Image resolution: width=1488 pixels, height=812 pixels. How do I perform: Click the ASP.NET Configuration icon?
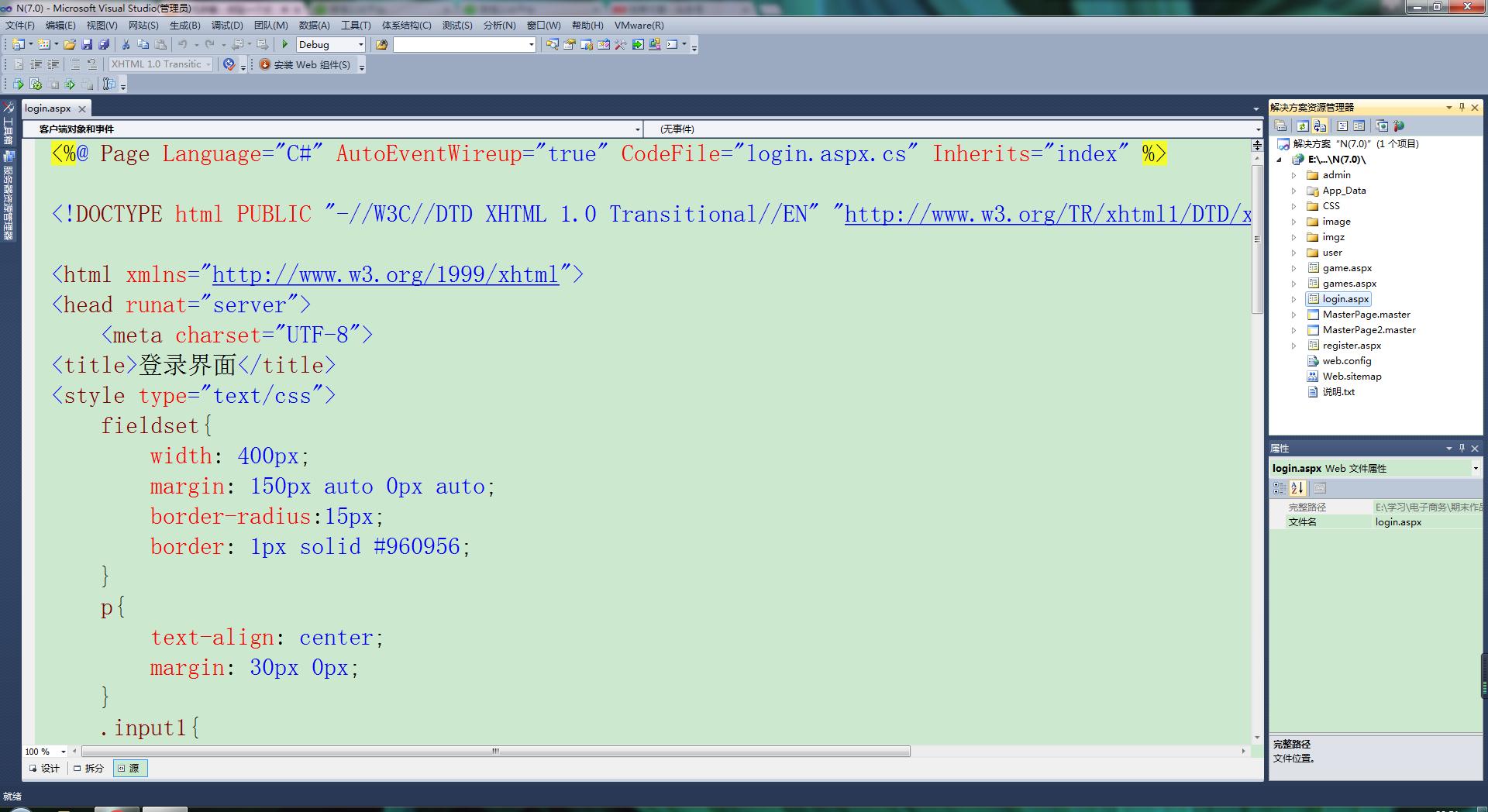pyautogui.click(x=1399, y=126)
